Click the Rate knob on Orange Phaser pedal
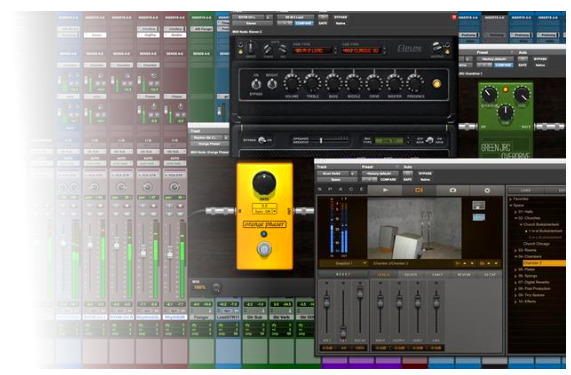571x375 pixels. [264, 183]
